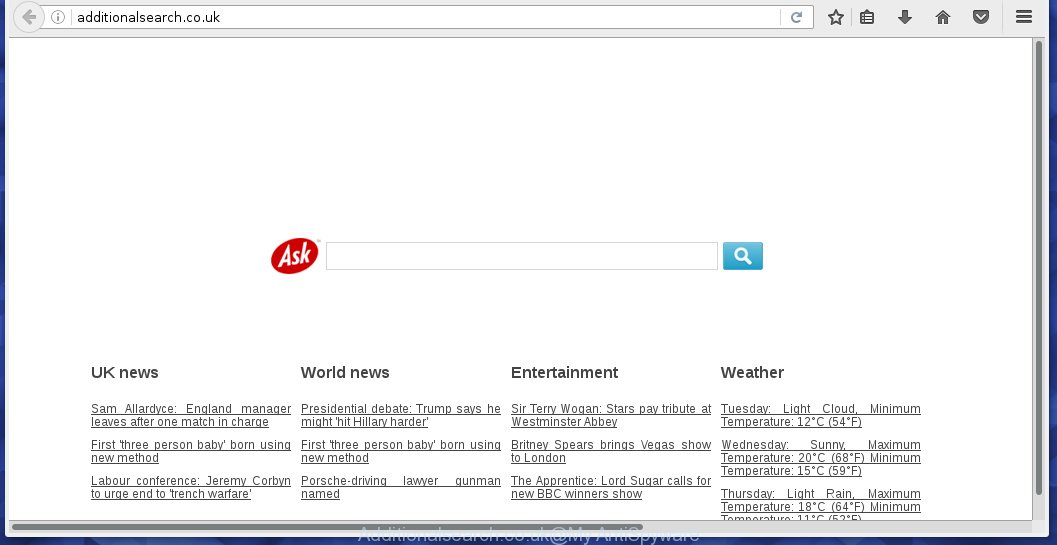Image resolution: width=1057 pixels, height=545 pixels.
Task: Open Sir Terry Wogan tribute link
Action: point(611,415)
